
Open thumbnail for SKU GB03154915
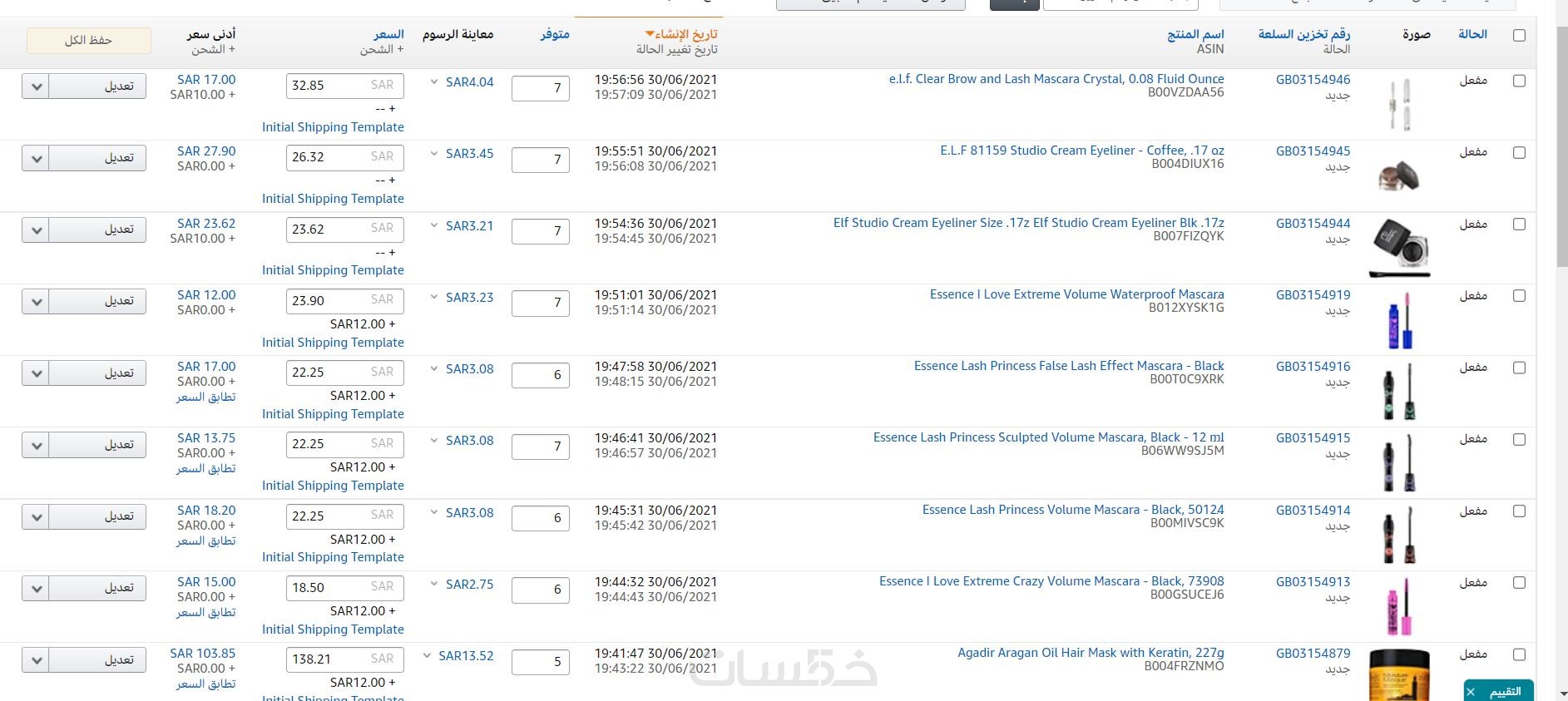coord(1399,462)
